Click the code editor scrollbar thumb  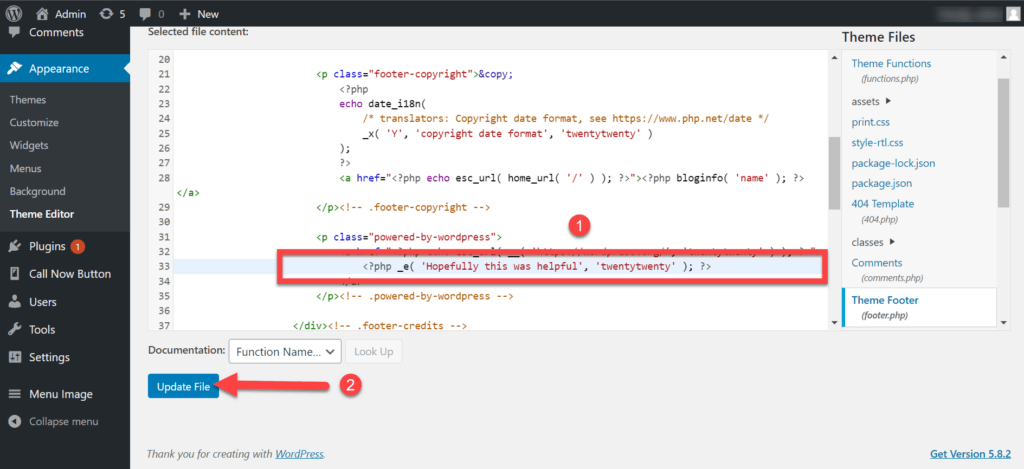(x=833, y=173)
